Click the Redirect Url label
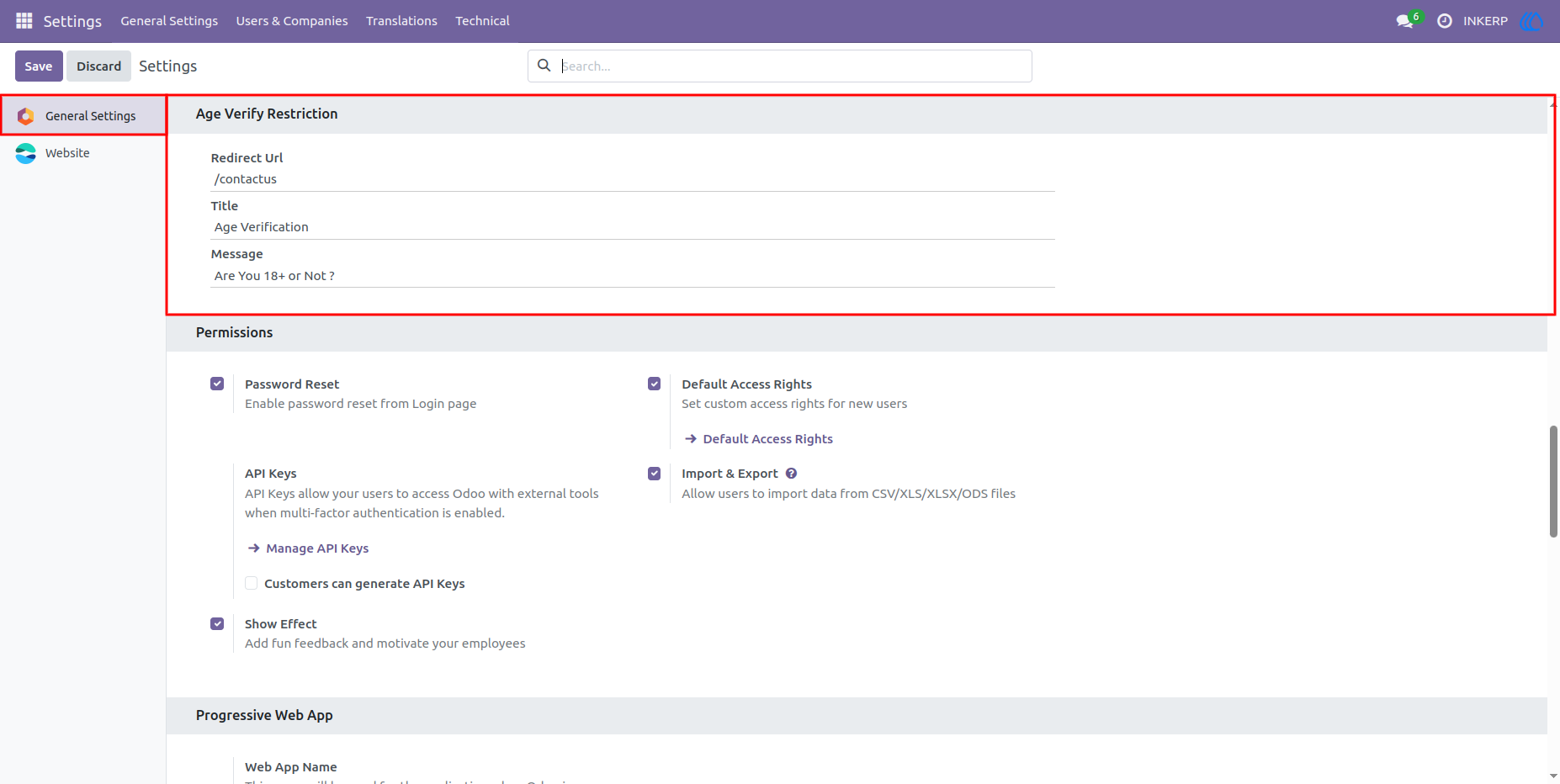The width and height of the screenshot is (1560, 784). point(247,158)
